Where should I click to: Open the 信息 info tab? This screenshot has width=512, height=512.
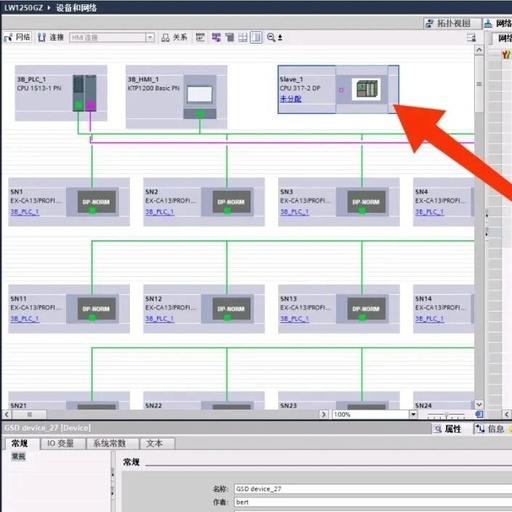(492, 429)
